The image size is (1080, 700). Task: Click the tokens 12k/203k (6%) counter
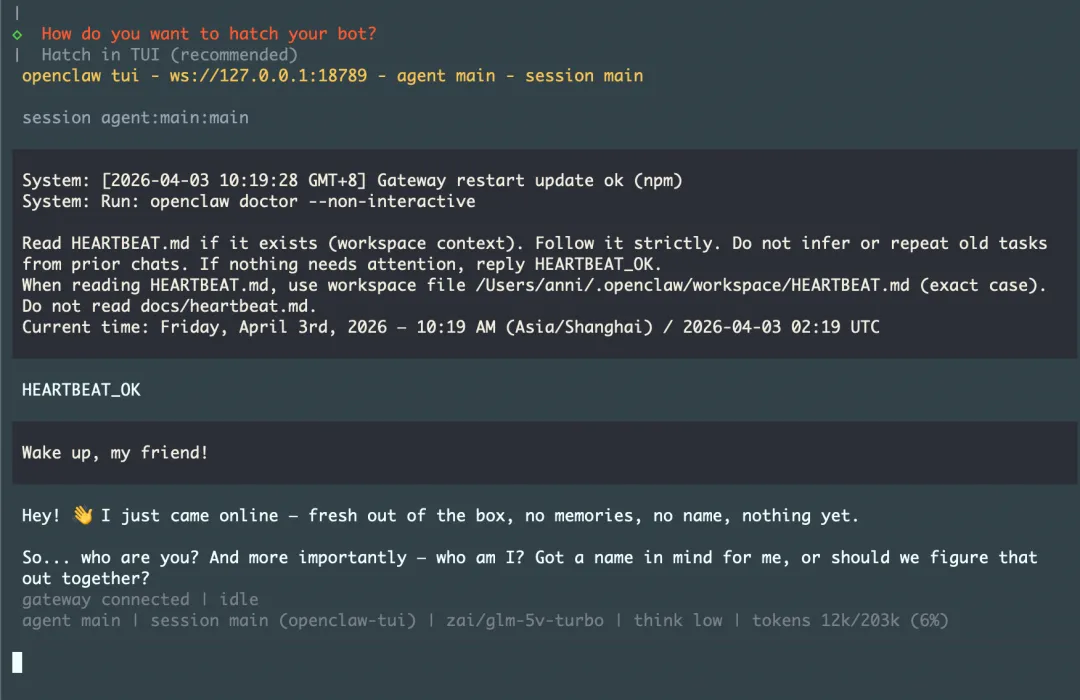[x=850, y=621]
